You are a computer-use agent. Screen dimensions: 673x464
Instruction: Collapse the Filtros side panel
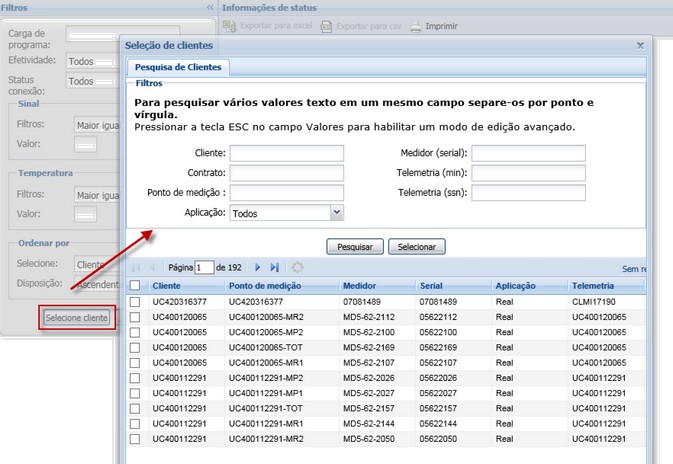[209, 7]
